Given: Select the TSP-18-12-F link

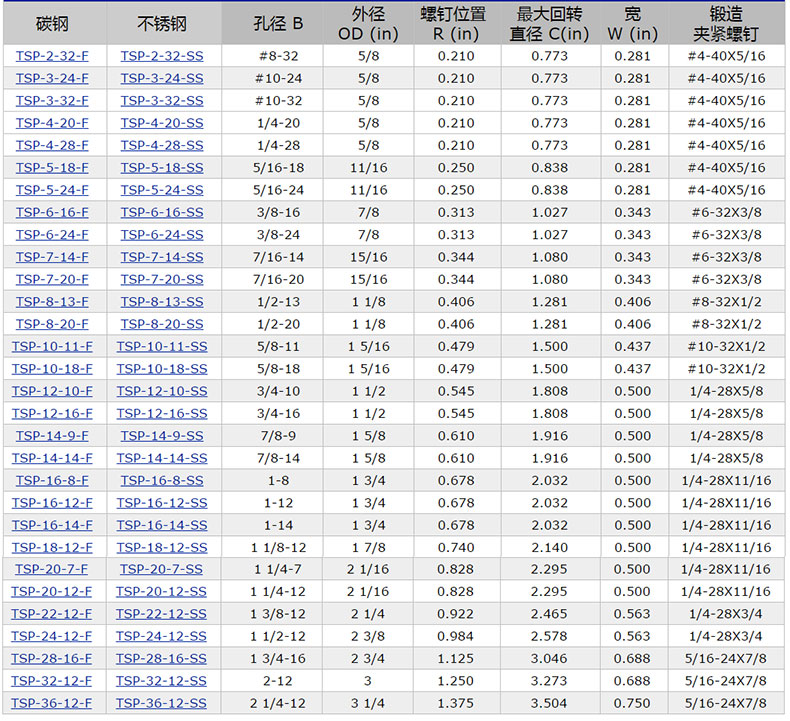Looking at the screenshot, I should pos(52,548).
